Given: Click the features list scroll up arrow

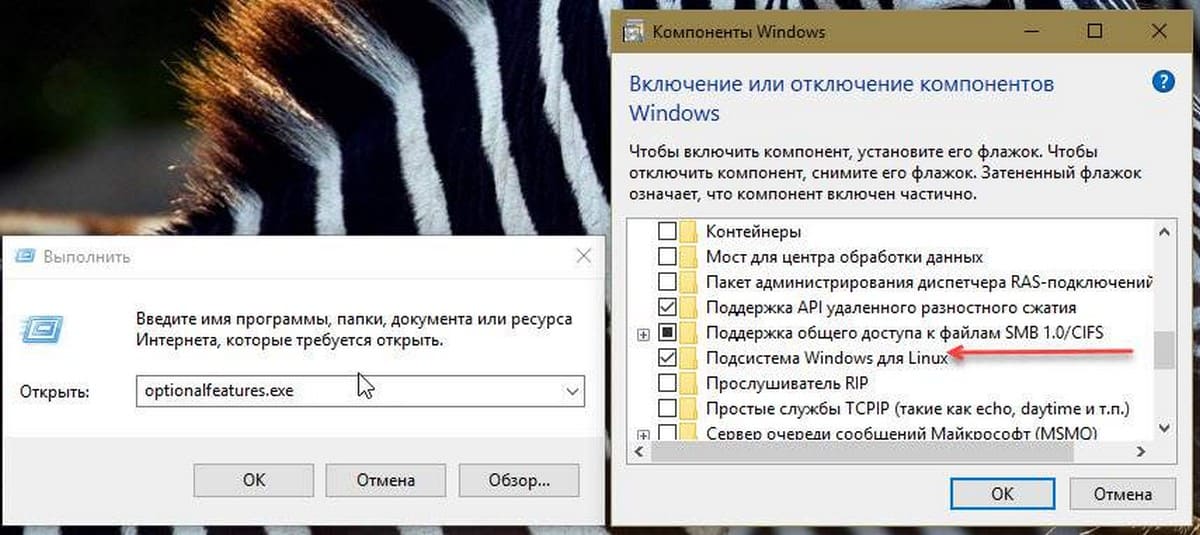Looking at the screenshot, I should 1163,231.
